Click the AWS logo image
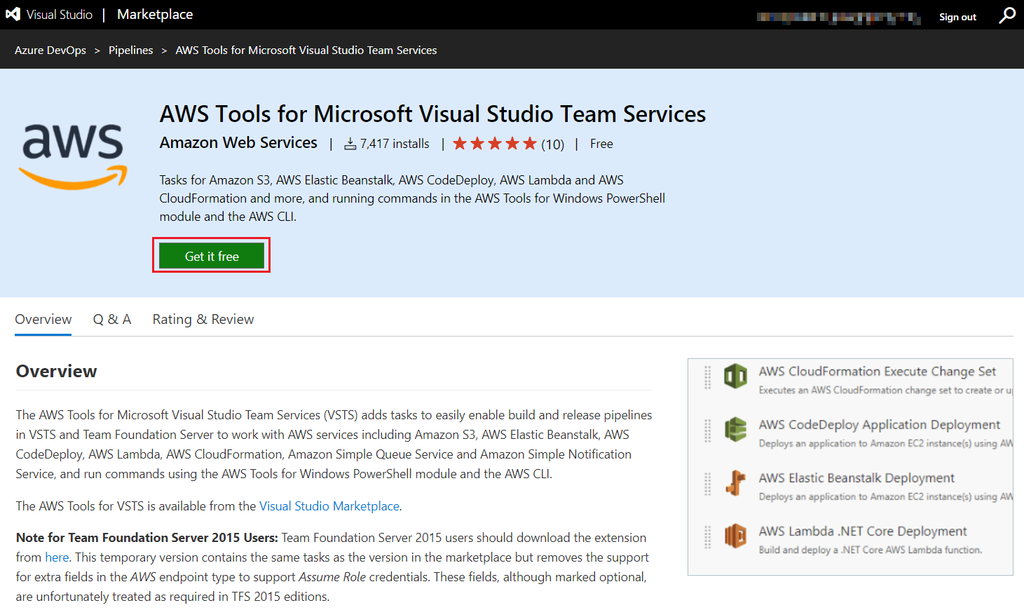The height and width of the screenshot is (610, 1024). pyautogui.click(x=72, y=157)
